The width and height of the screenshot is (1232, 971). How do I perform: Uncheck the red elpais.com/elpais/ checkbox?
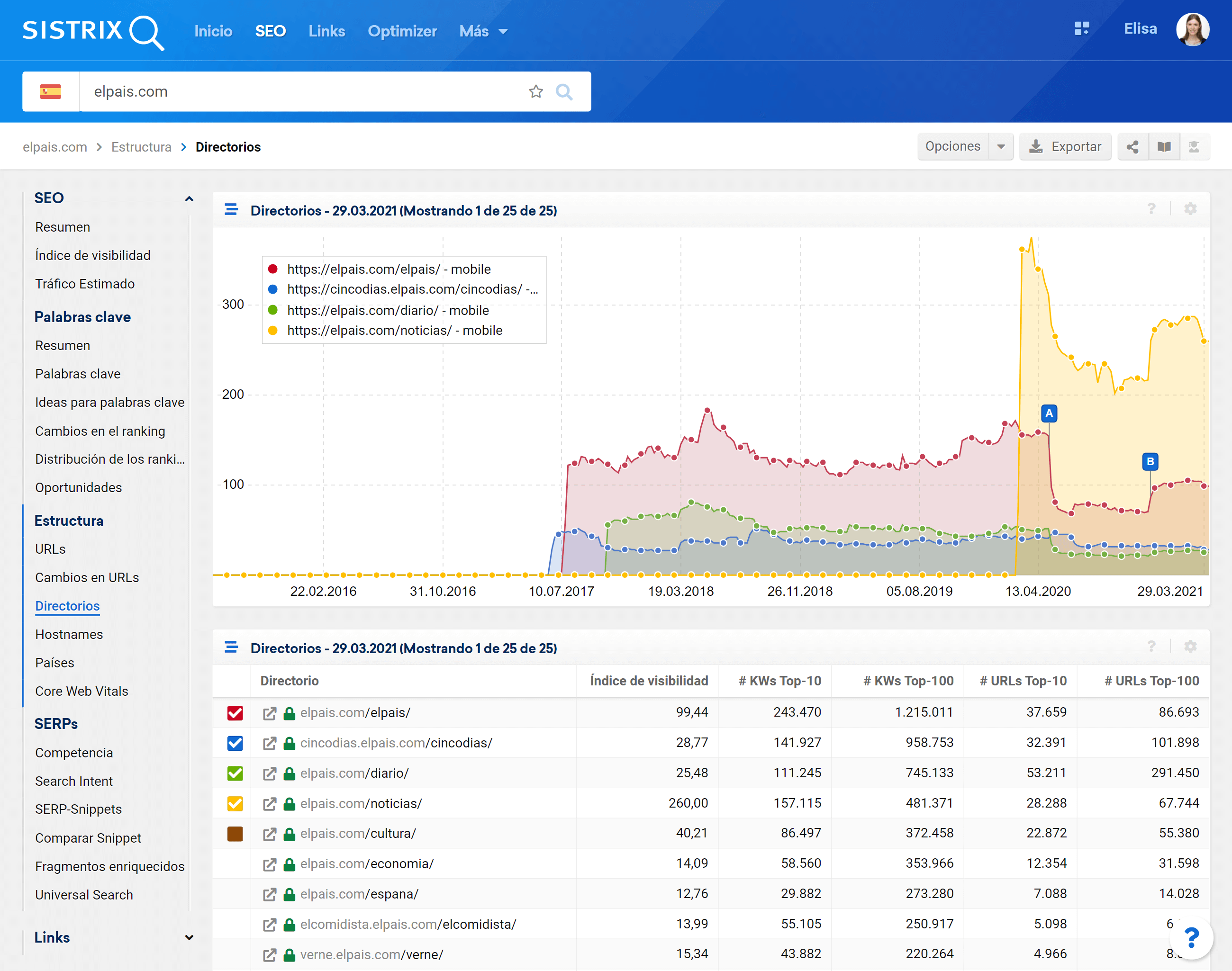(x=235, y=713)
